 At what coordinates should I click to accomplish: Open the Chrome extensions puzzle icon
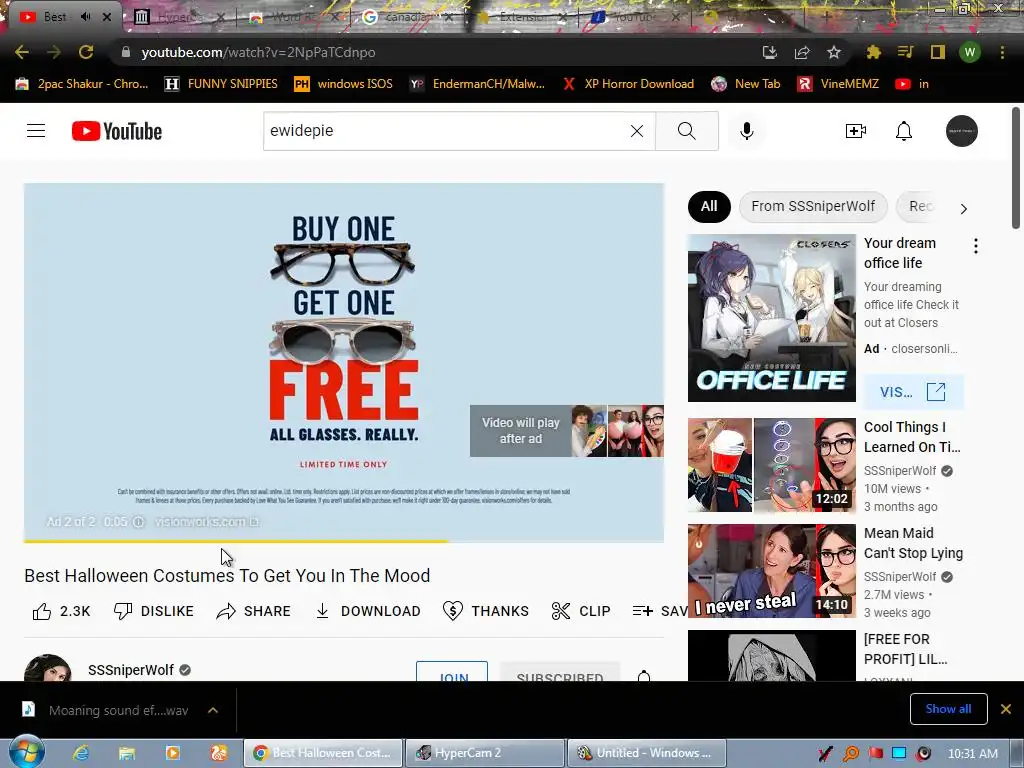pyautogui.click(x=873, y=52)
